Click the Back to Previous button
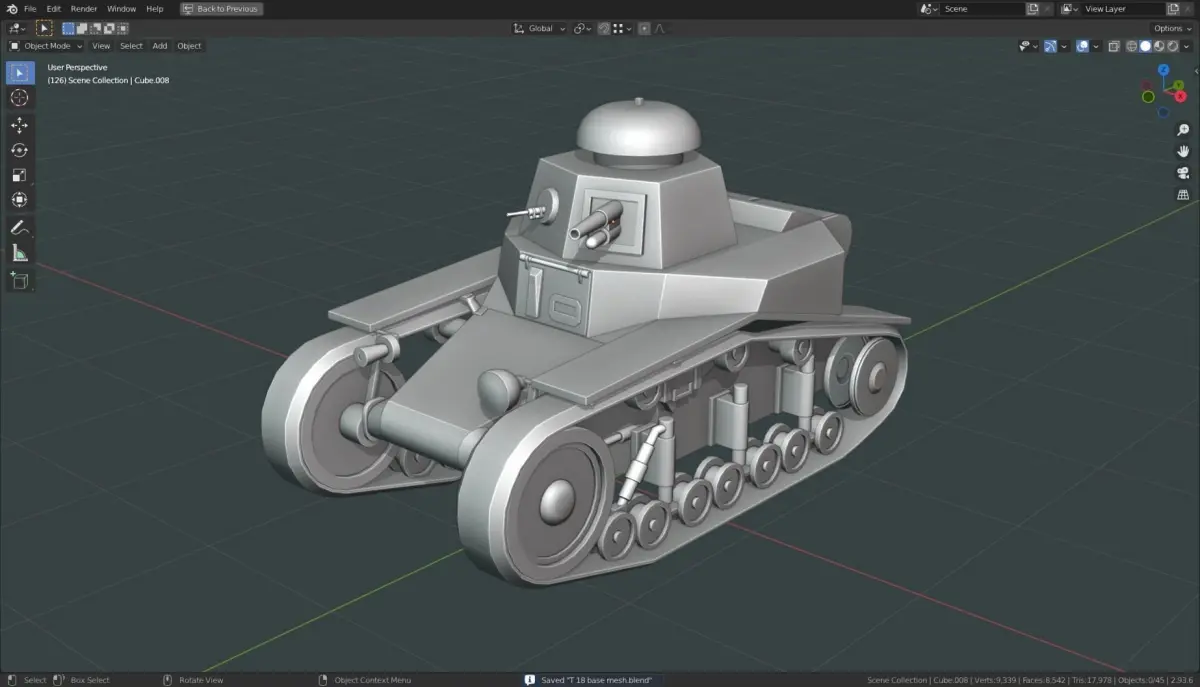The width and height of the screenshot is (1200, 687). (222, 9)
